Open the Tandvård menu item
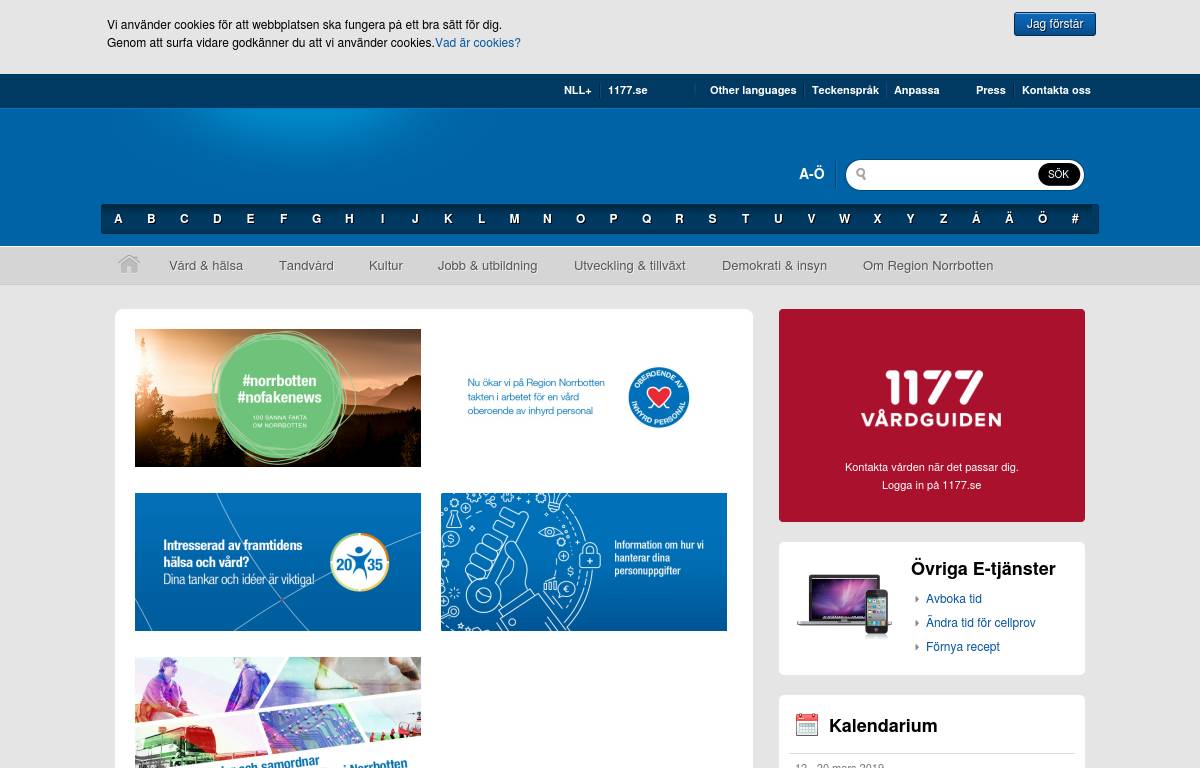 click(306, 266)
